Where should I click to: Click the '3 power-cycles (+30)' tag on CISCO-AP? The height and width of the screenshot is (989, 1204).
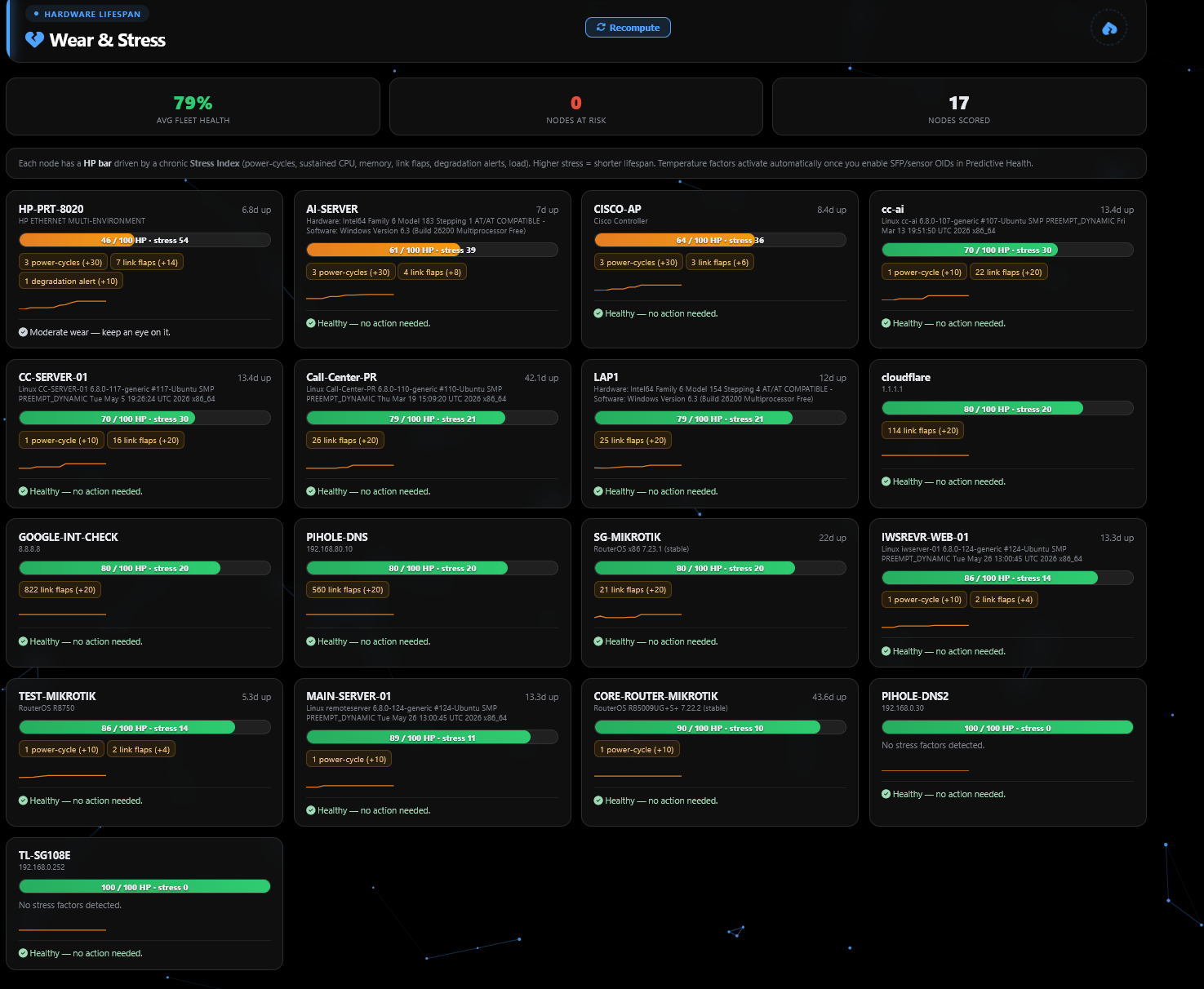click(638, 263)
